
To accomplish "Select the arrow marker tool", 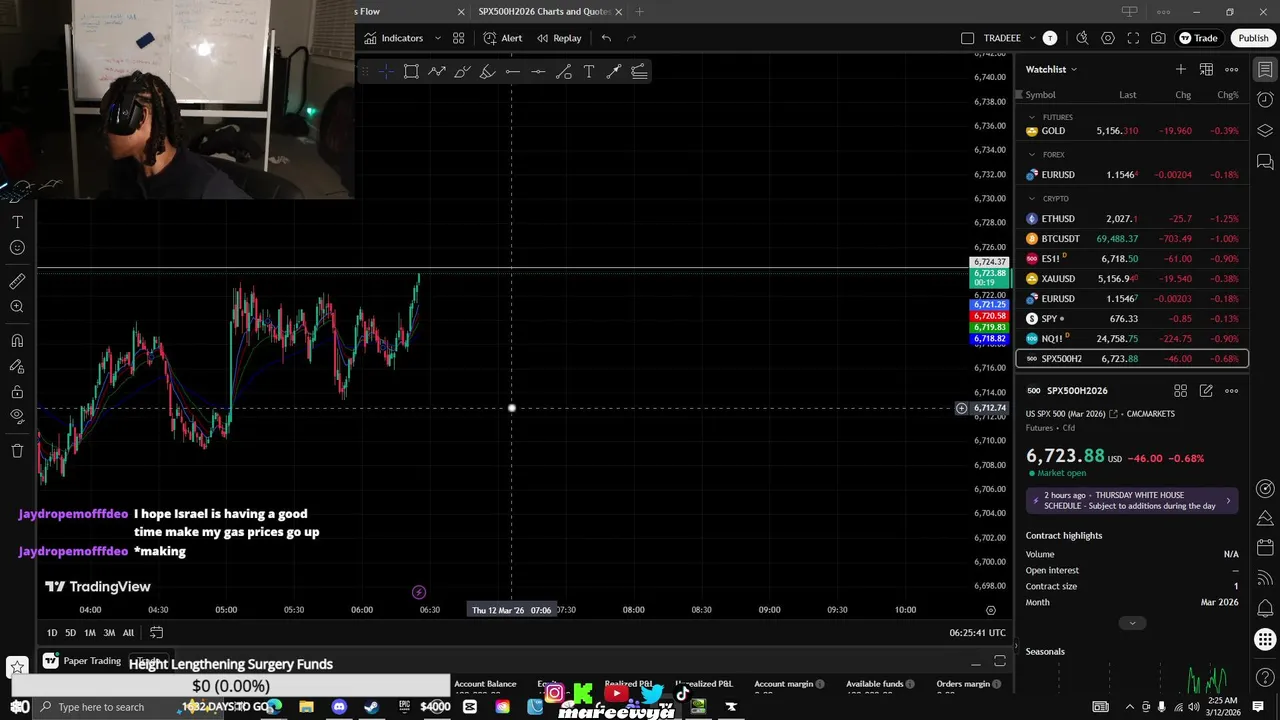I will [x=614, y=71].
